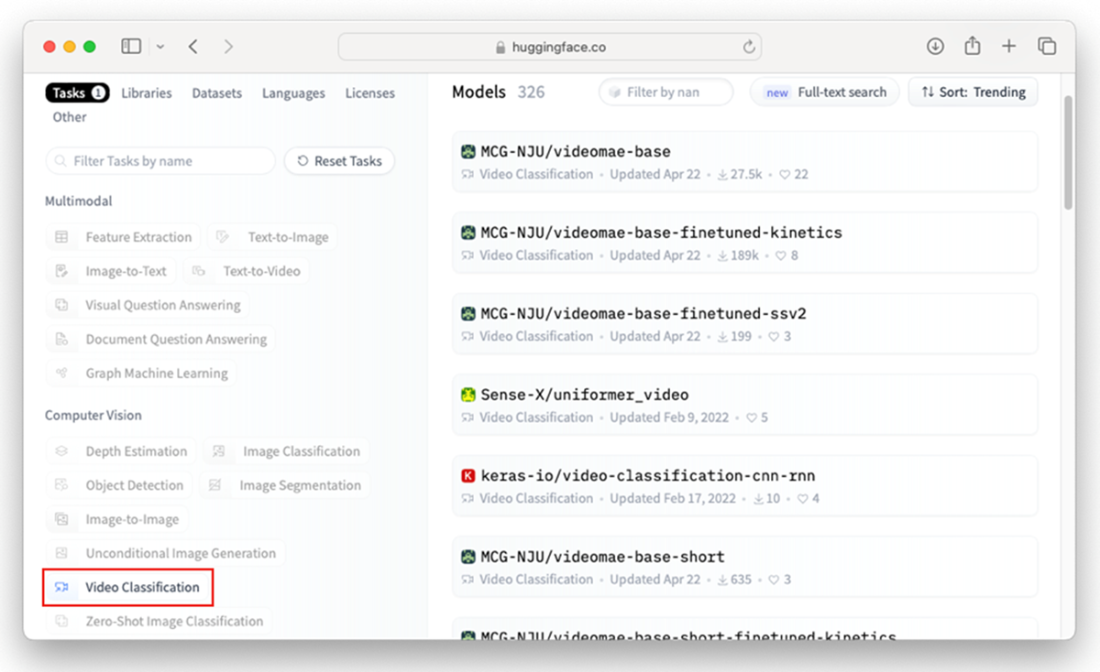Click the Feature Extraction grid icon
The height and width of the screenshot is (672, 1100).
tap(62, 237)
